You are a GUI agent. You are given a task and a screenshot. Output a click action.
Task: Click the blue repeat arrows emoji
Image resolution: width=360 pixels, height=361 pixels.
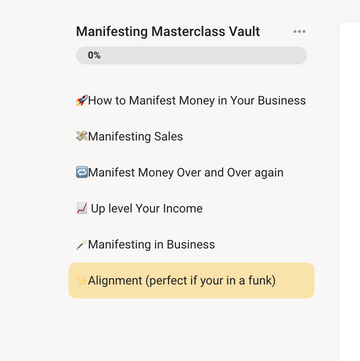[82, 172]
